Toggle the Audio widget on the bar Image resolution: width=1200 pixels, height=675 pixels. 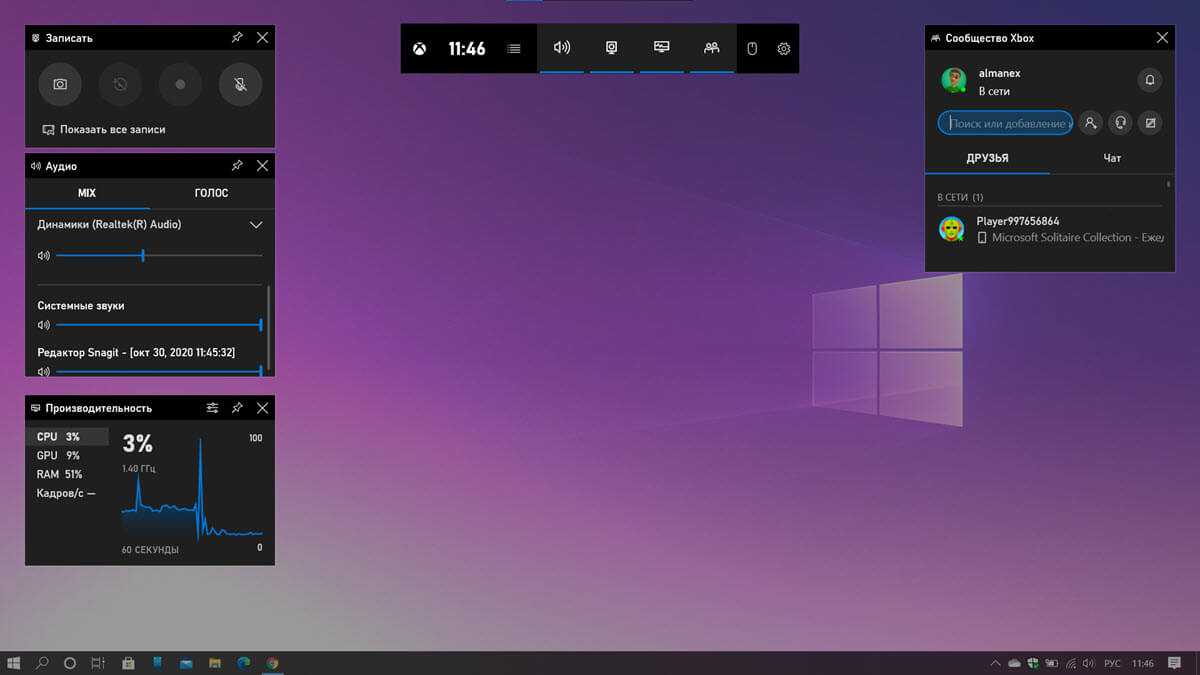(562, 48)
